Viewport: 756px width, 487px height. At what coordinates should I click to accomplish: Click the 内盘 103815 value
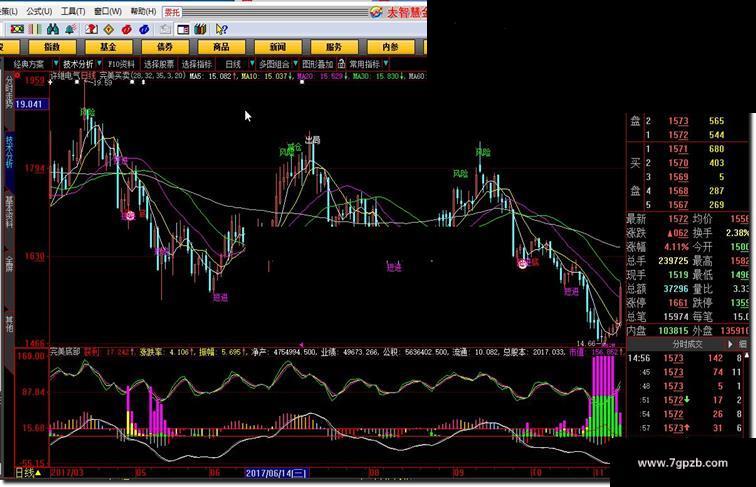coord(674,331)
